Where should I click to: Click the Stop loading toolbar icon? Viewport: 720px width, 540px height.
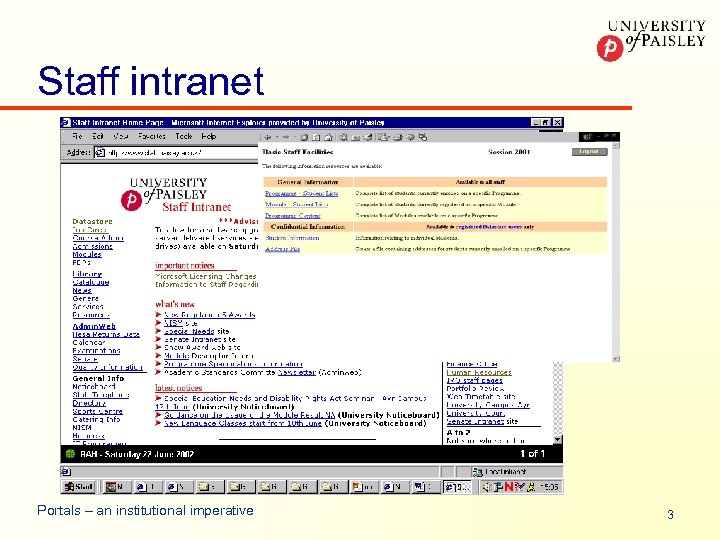pos(304,137)
